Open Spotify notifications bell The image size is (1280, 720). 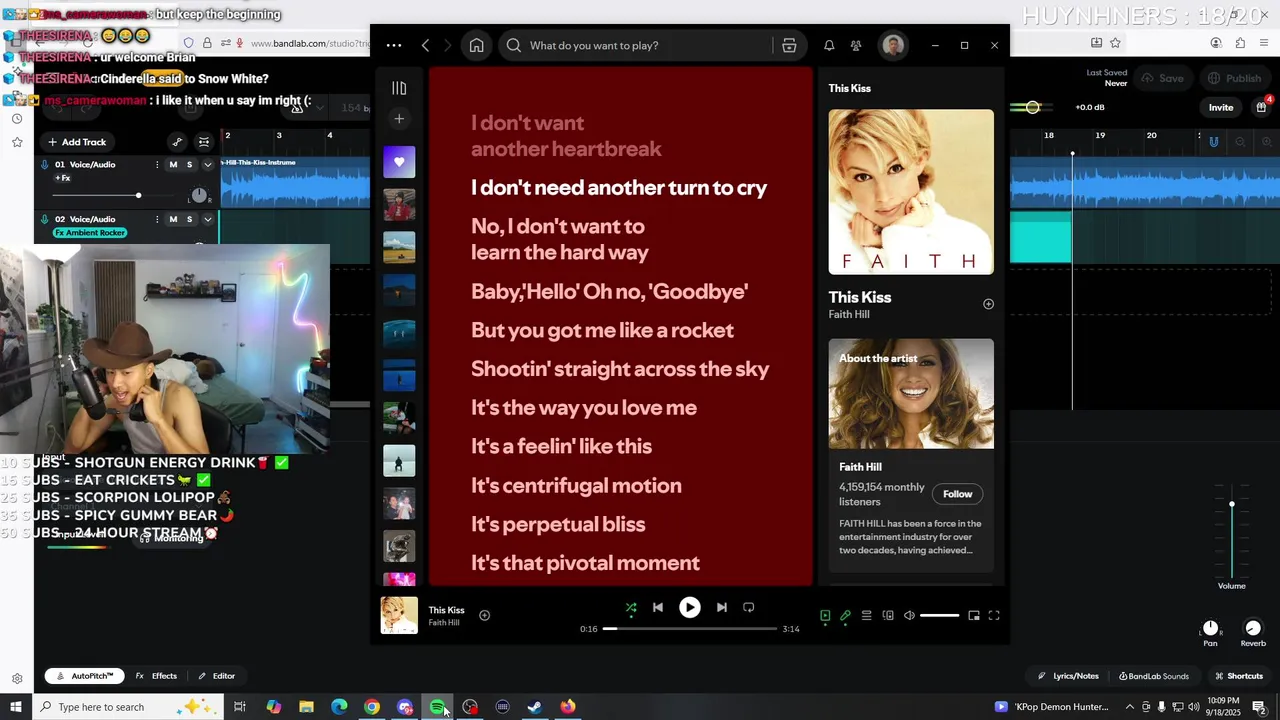(x=829, y=45)
